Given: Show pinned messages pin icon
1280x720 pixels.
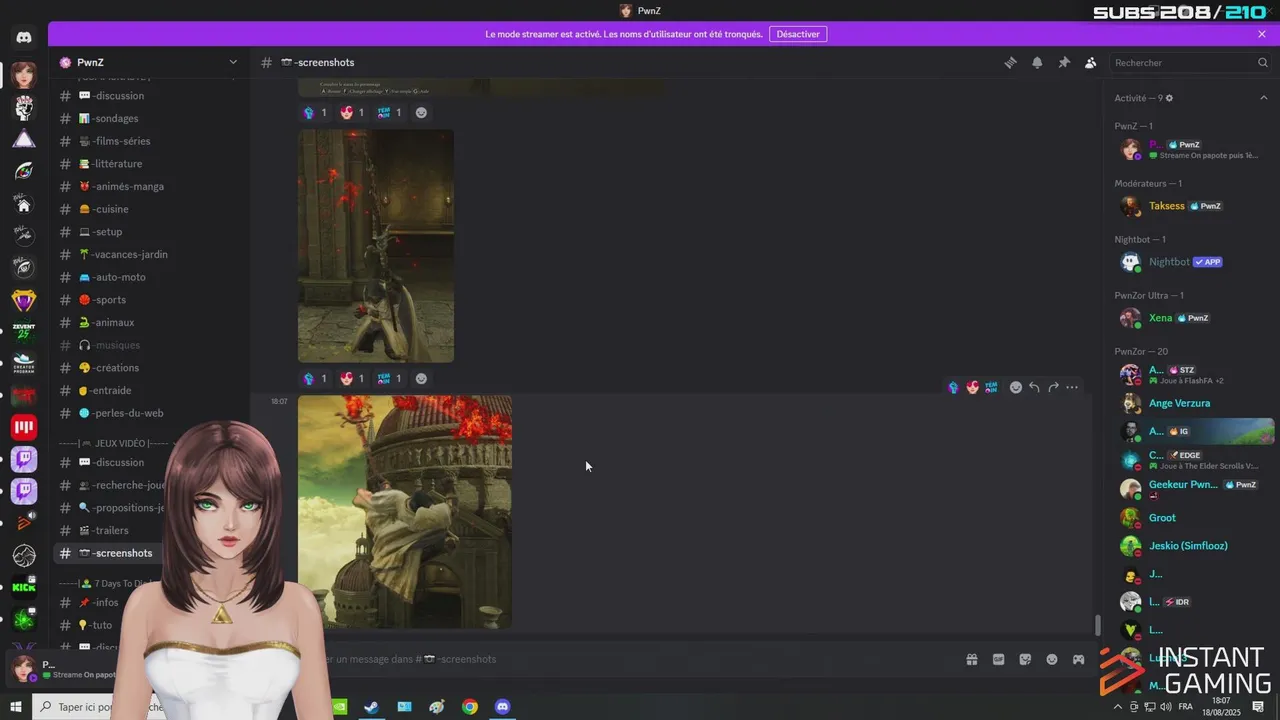Looking at the screenshot, I should point(1064,62).
